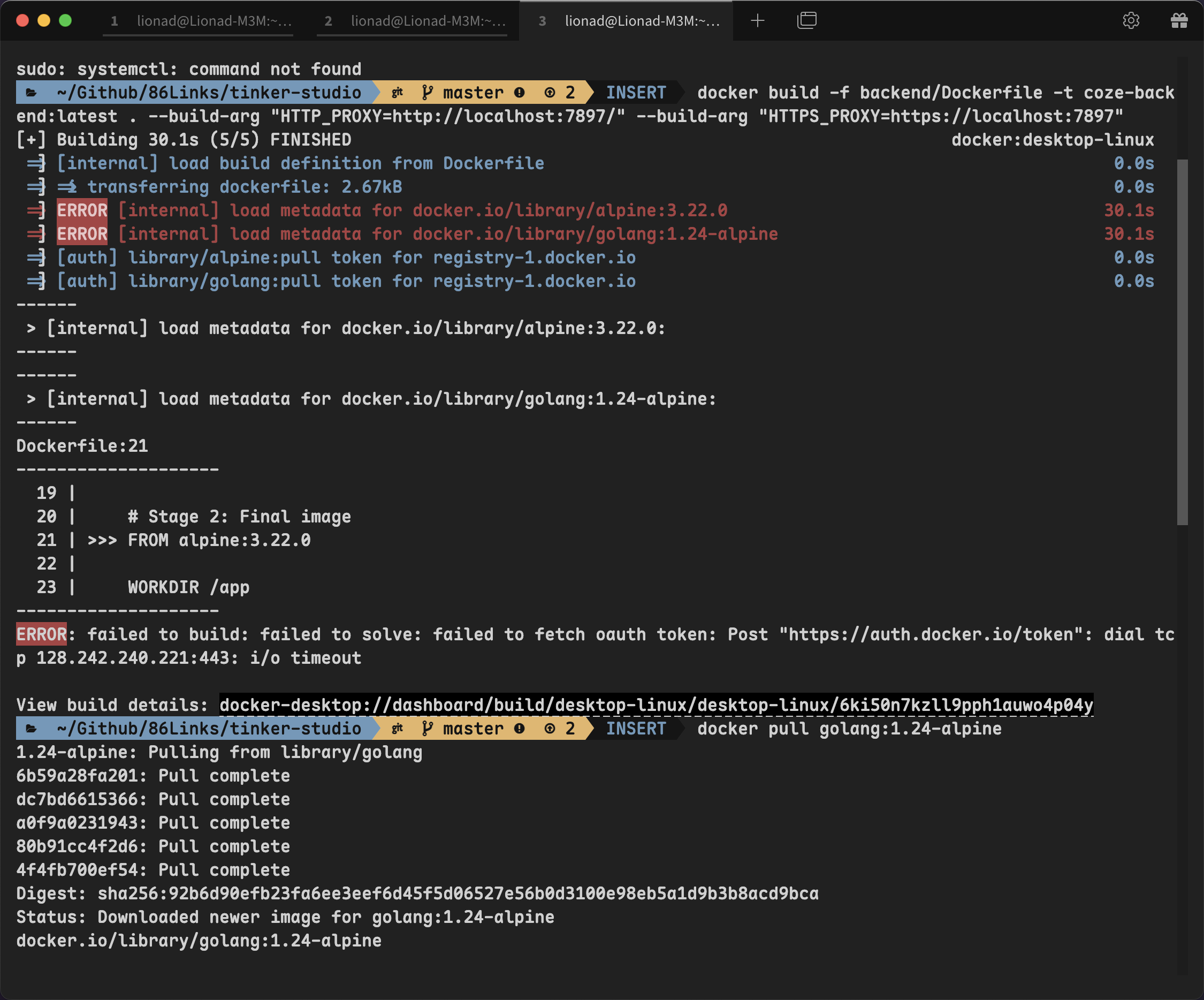Click the folder icon in the last prompt
Viewport: 1204px width, 1000px height.
[32, 729]
